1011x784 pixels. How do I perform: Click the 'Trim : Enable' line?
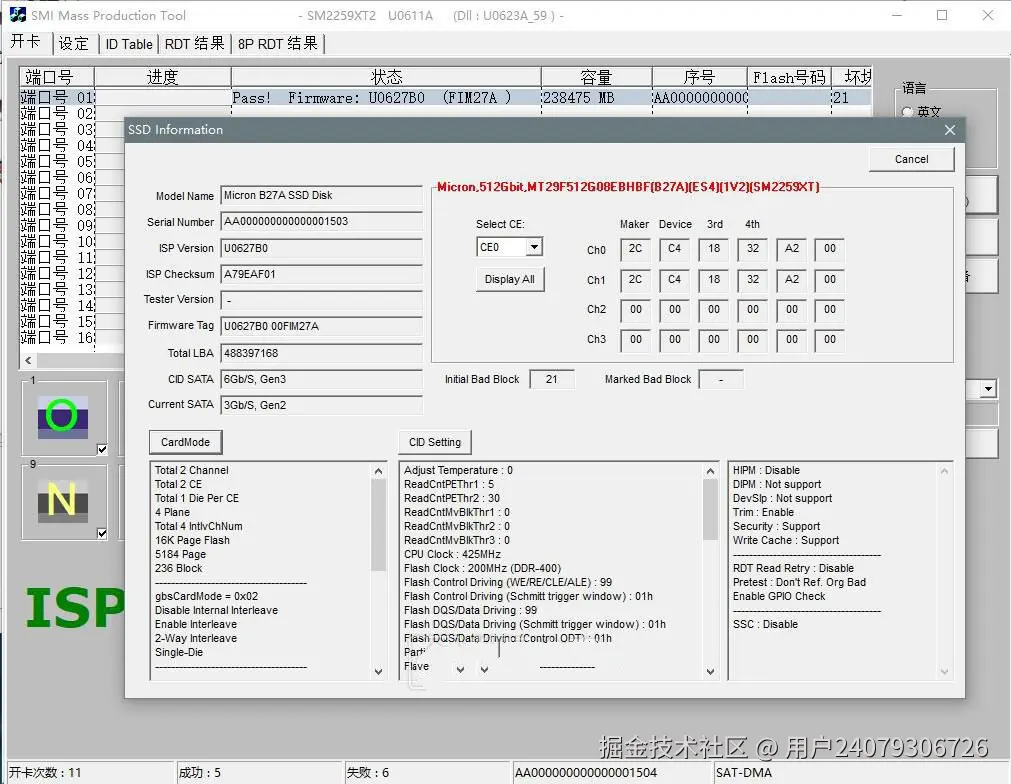pos(763,512)
